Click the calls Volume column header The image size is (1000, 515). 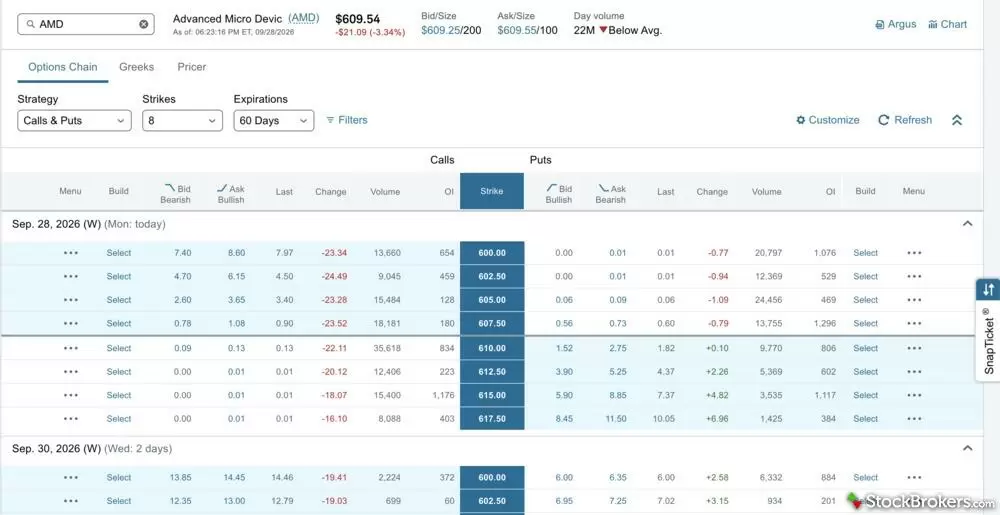(385, 192)
